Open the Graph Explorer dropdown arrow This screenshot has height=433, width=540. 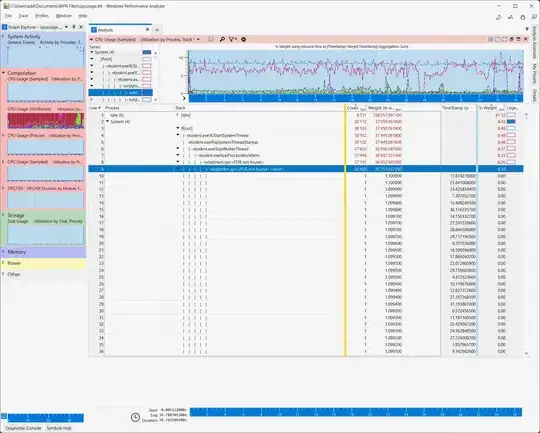66,27
